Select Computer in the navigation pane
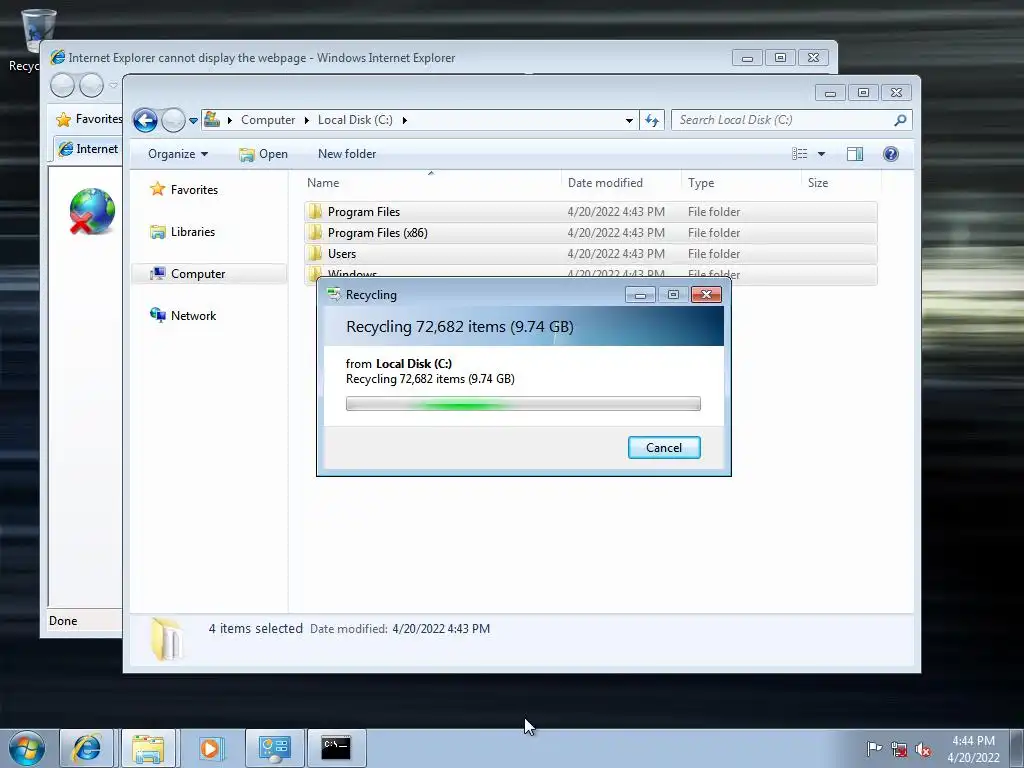 point(198,274)
